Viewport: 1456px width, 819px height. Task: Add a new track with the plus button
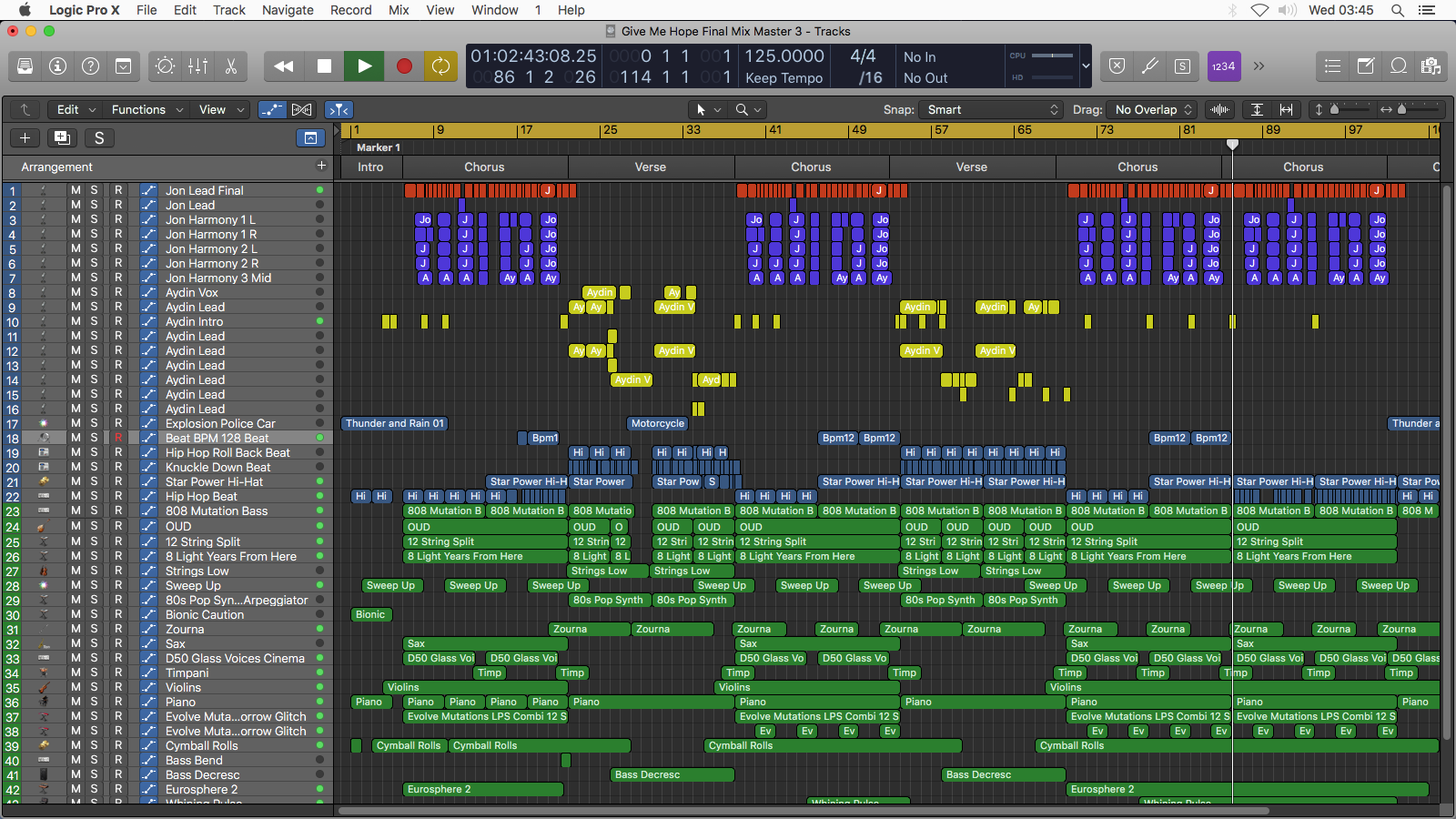click(x=25, y=137)
